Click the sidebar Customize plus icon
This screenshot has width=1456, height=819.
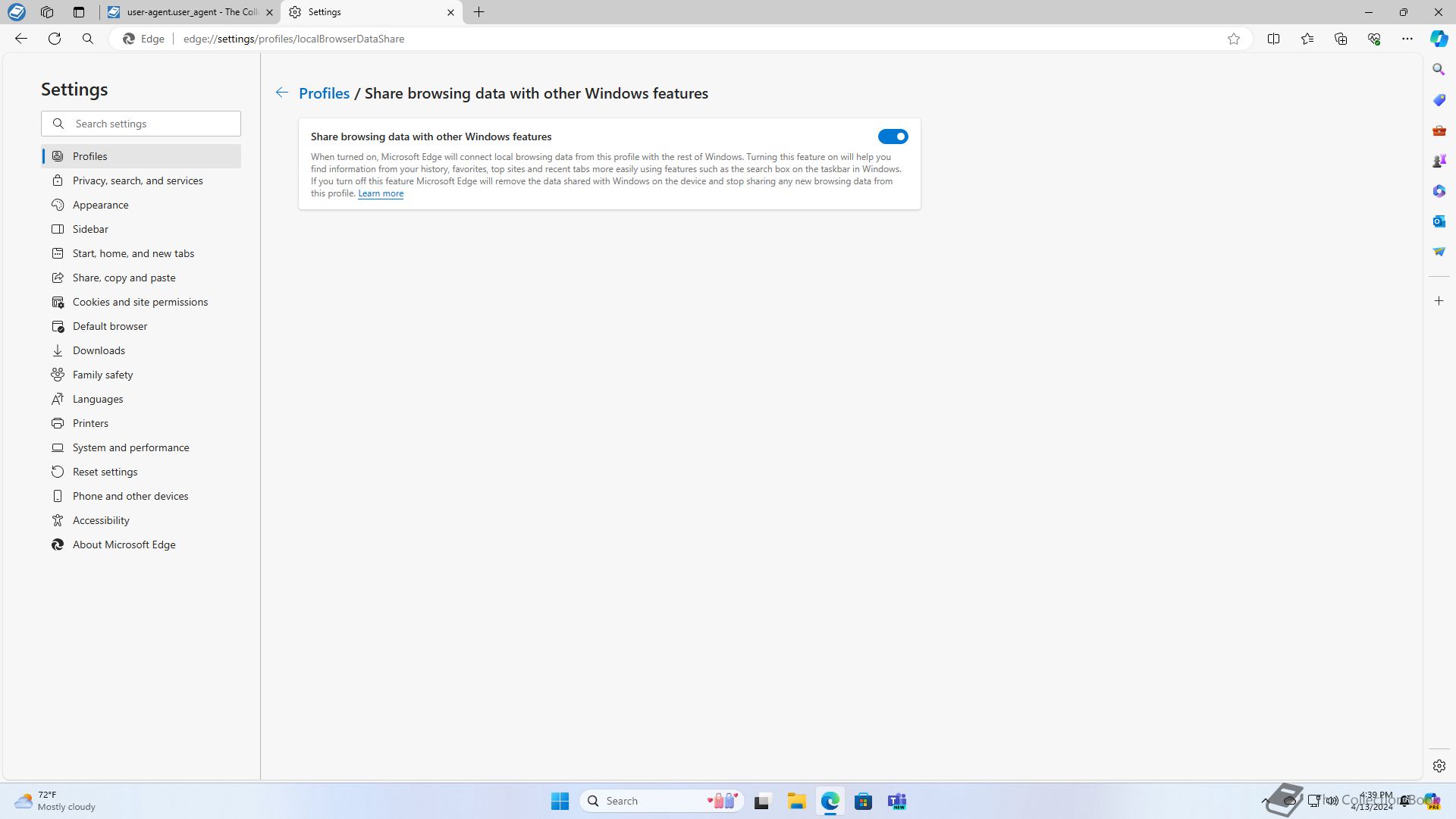(1439, 301)
